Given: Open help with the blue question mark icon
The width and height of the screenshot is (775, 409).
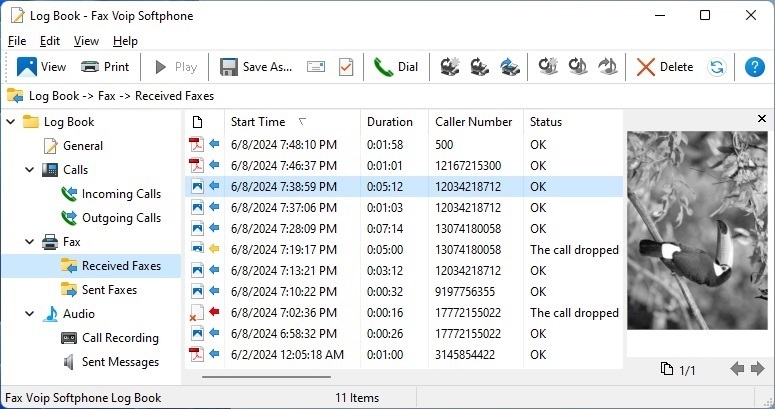Looking at the screenshot, I should (755, 67).
